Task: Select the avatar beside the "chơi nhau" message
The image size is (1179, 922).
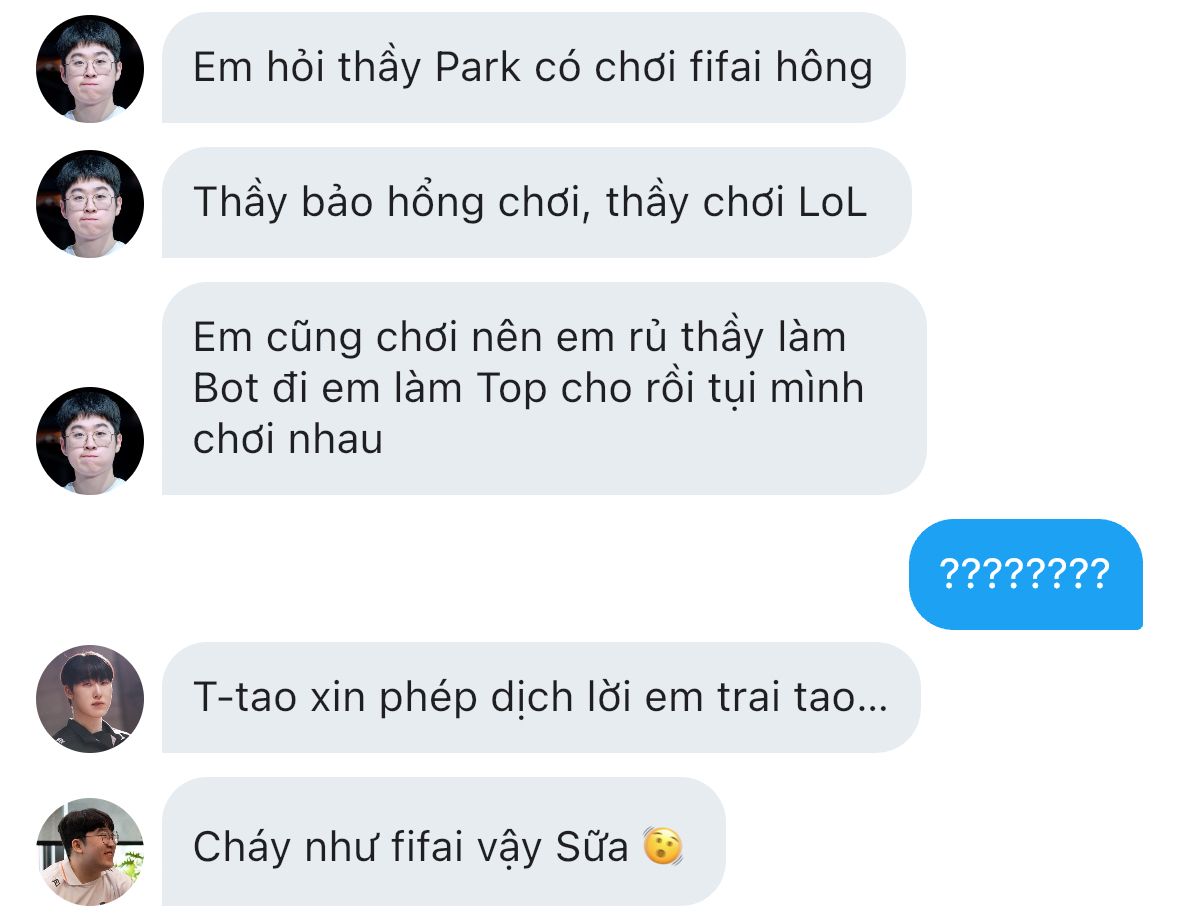Action: [x=90, y=441]
